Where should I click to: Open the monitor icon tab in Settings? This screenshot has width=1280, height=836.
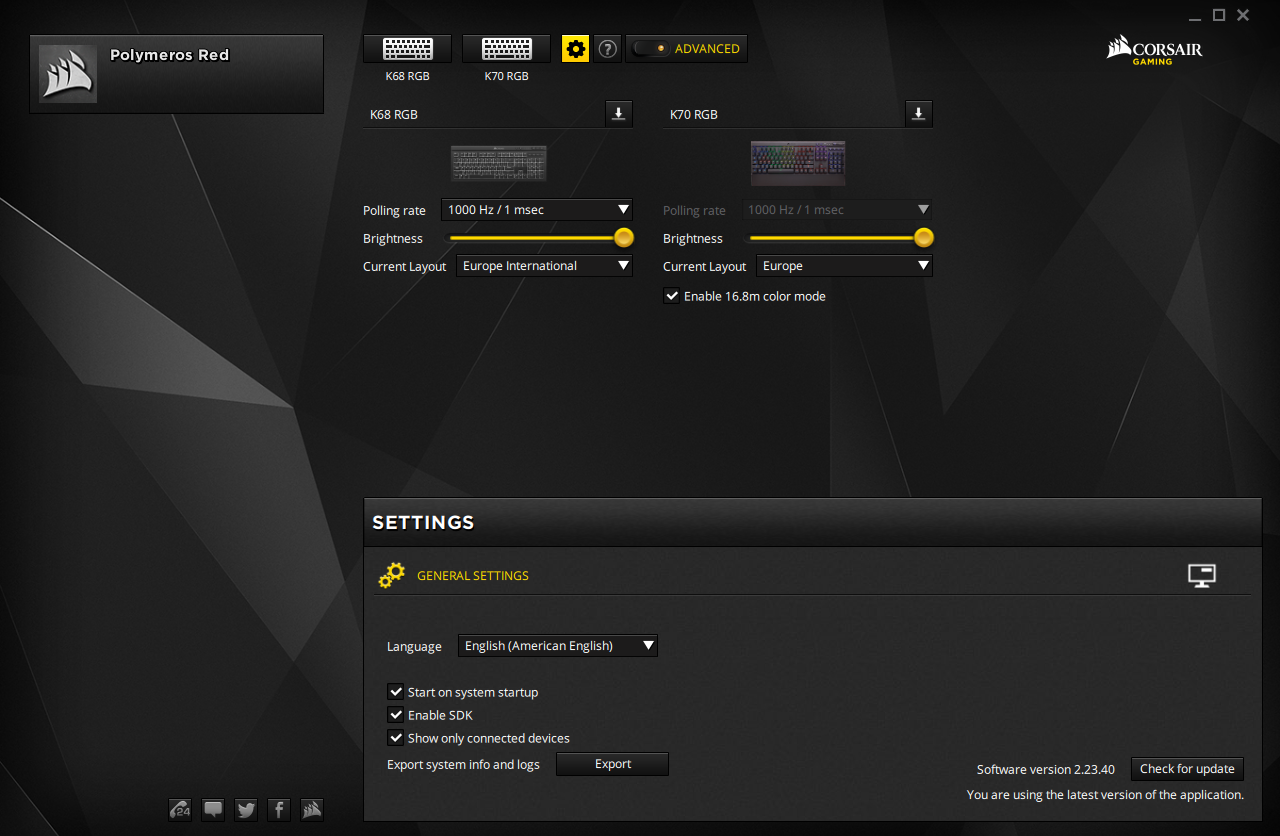coord(1201,575)
